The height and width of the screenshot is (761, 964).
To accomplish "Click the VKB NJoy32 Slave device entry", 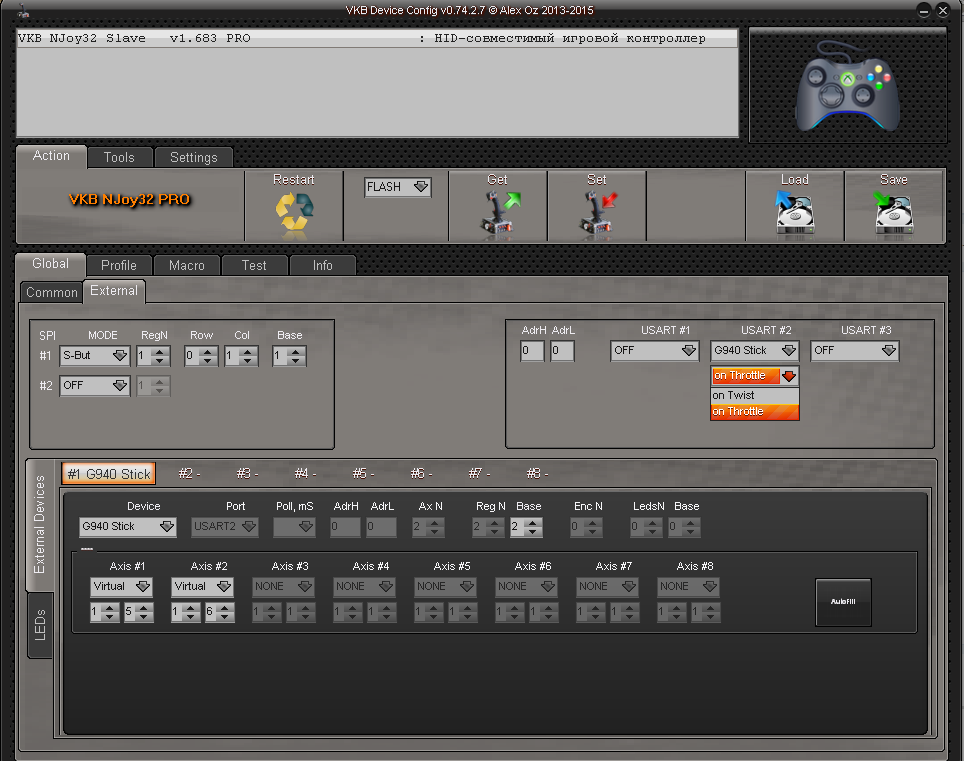I will pos(377,38).
